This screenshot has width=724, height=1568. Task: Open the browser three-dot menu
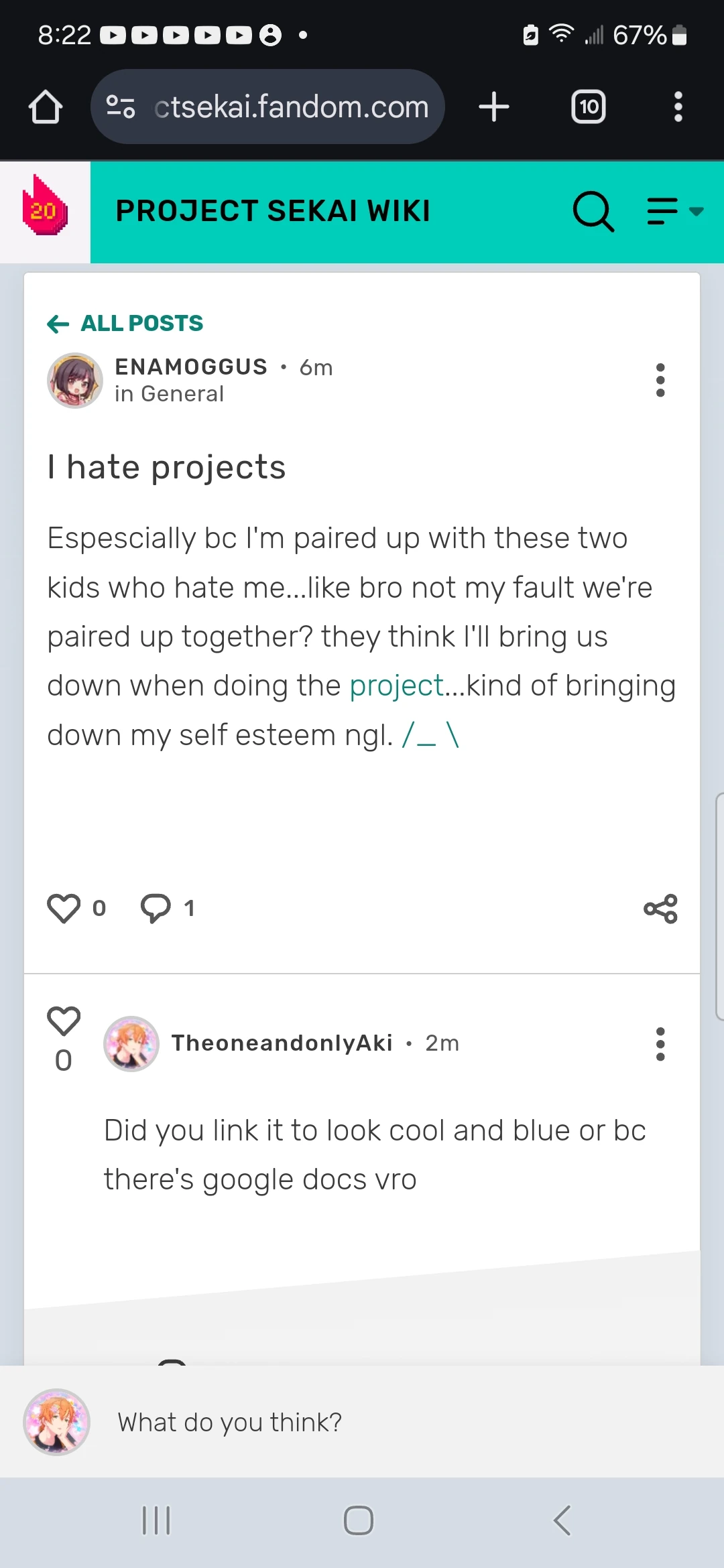(x=678, y=107)
